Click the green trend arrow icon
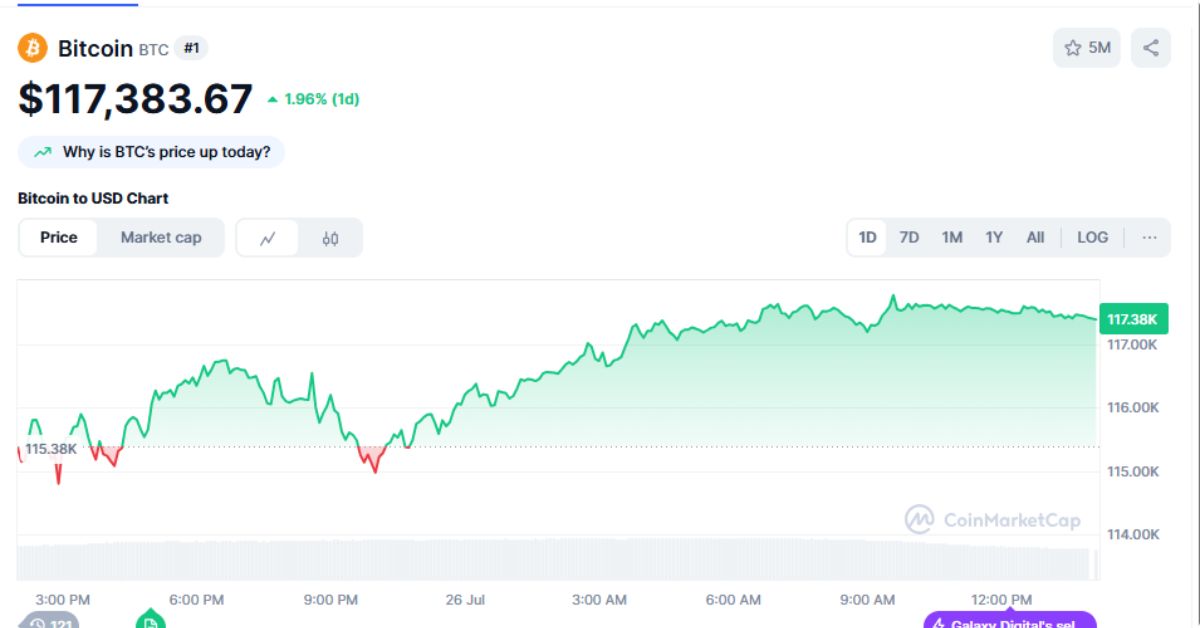1200x628 pixels. (x=43, y=152)
